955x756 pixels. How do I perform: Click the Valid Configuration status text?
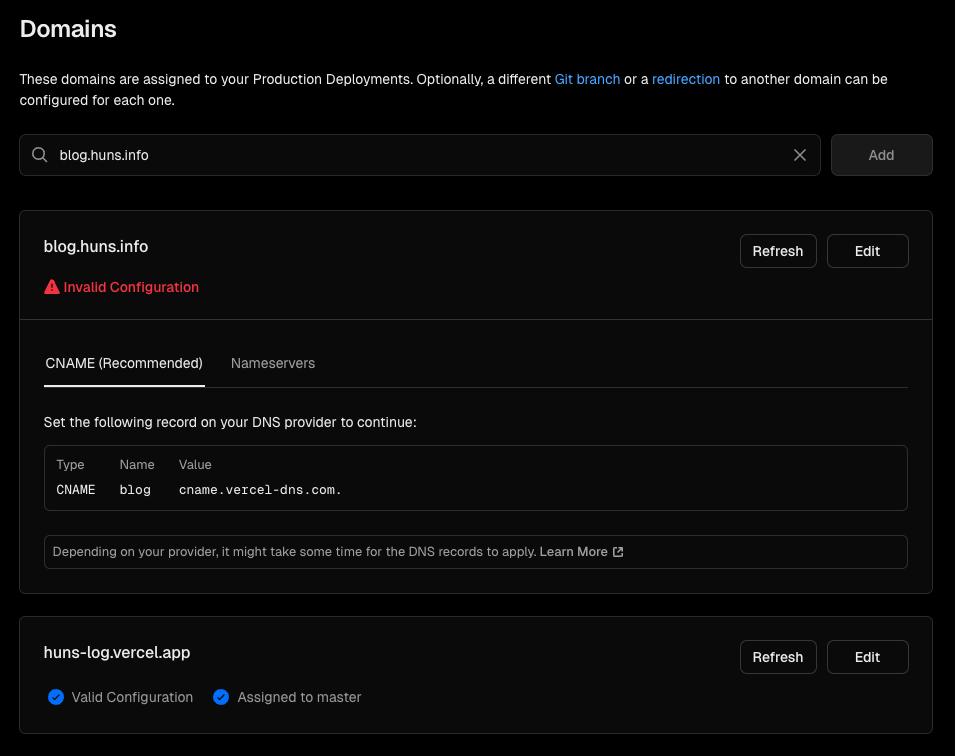point(132,697)
